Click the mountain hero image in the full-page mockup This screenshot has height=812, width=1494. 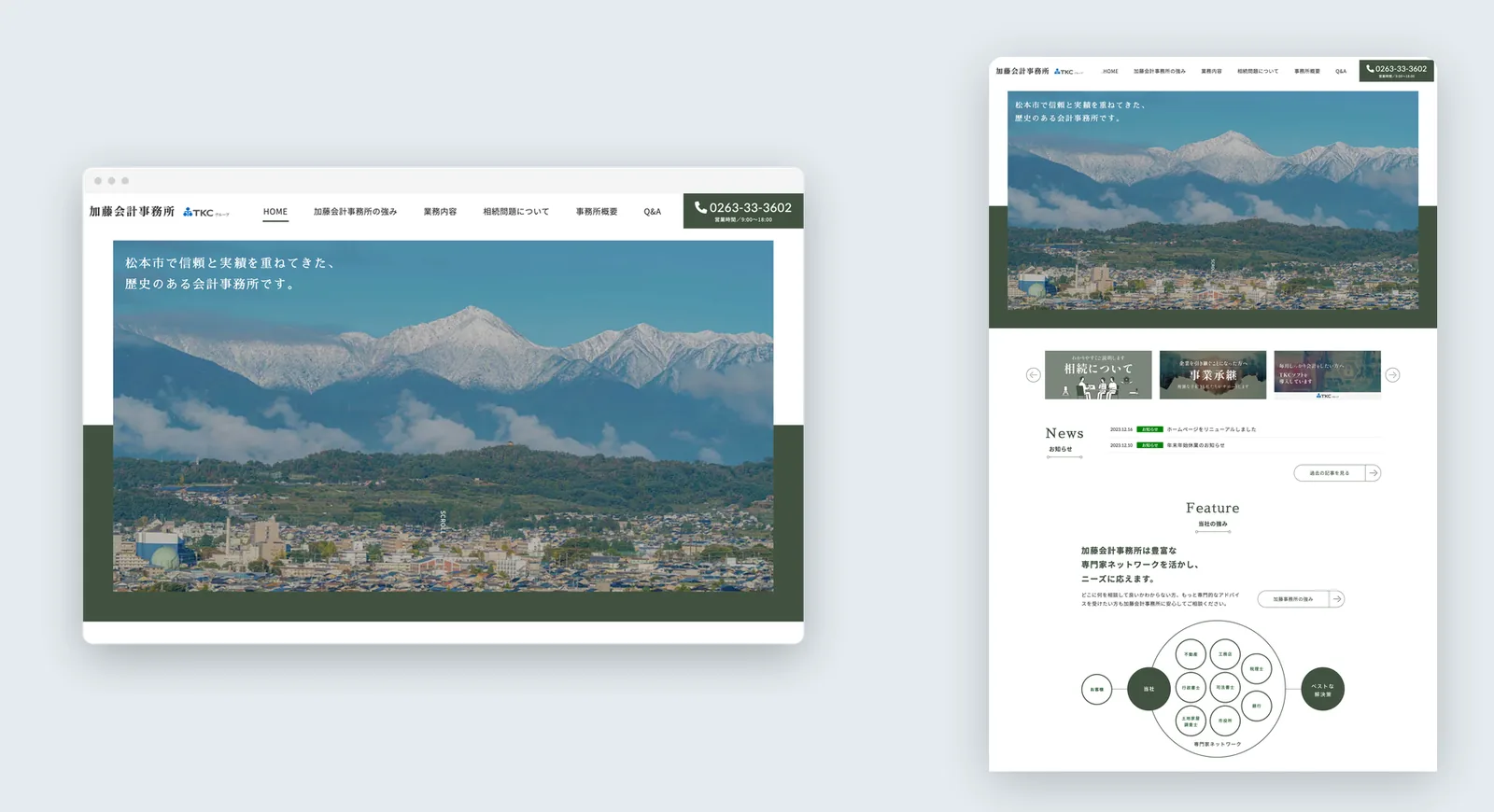pos(1213,200)
